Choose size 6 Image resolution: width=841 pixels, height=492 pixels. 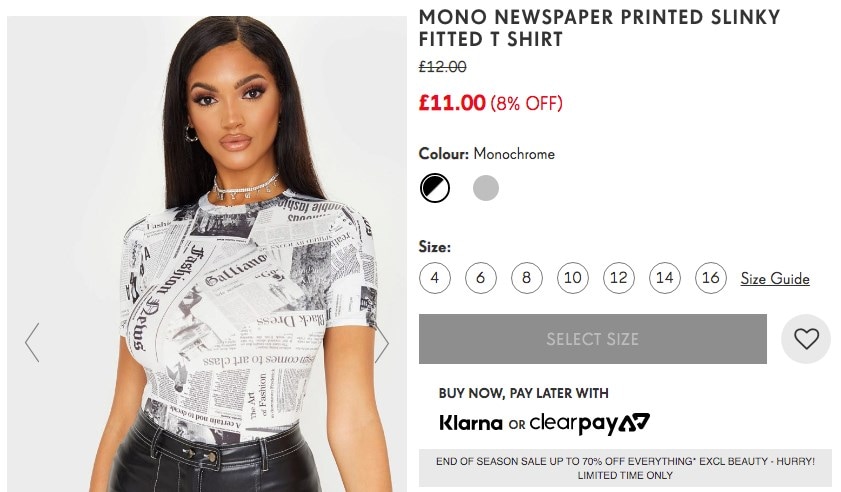point(481,277)
